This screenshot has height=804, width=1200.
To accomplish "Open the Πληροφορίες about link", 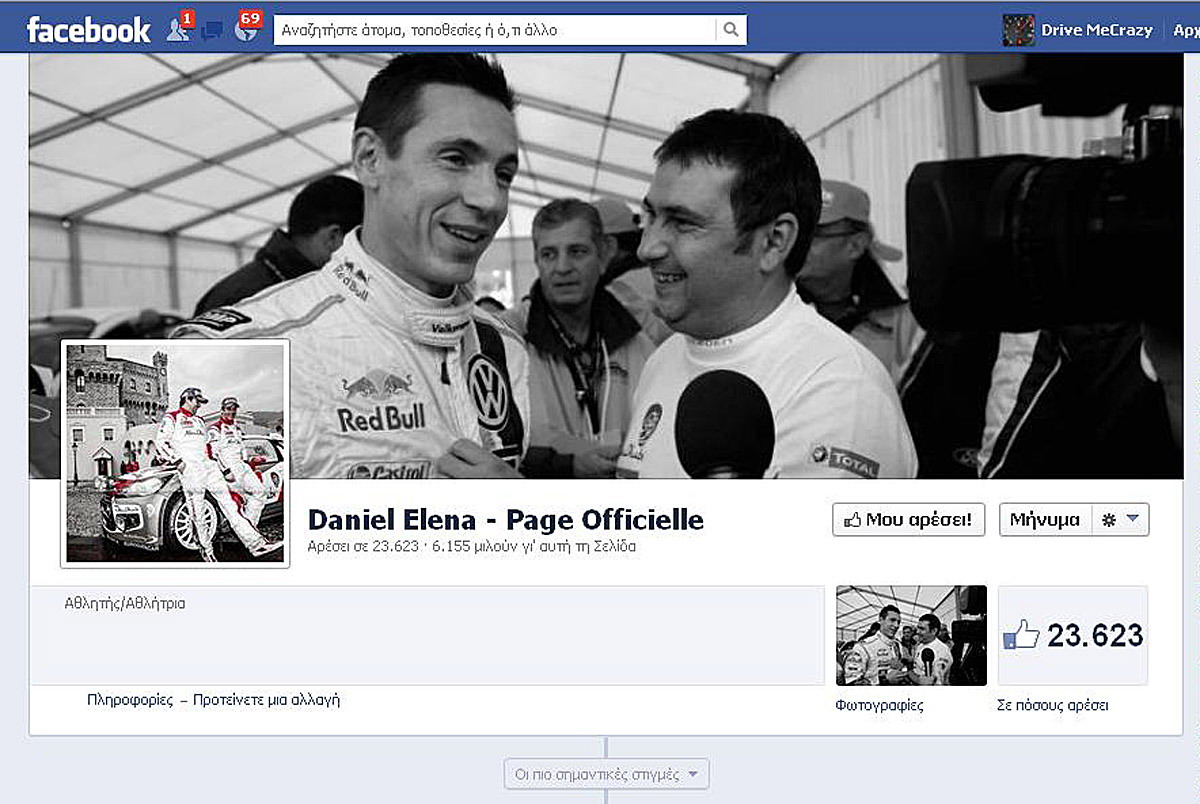I will pyautogui.click(x=130, y=700).
